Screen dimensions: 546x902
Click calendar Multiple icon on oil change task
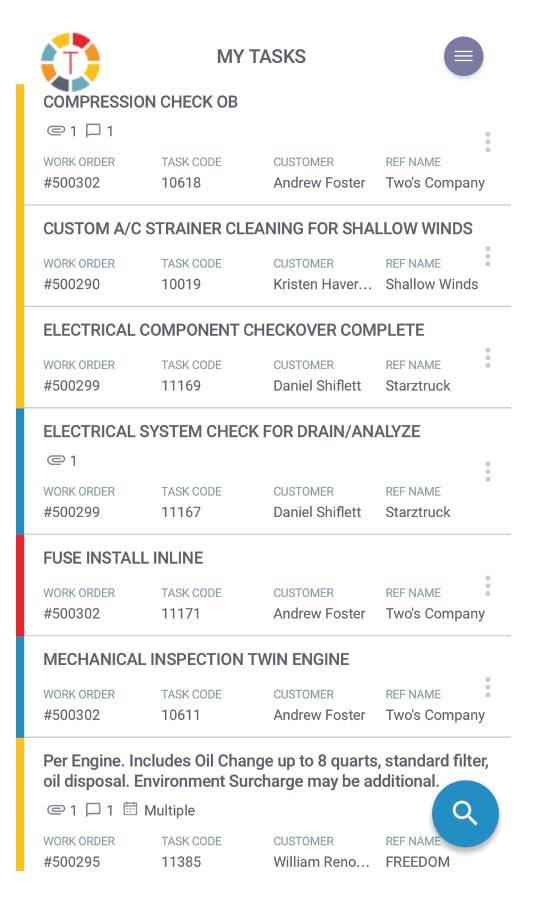pos(131,809)
